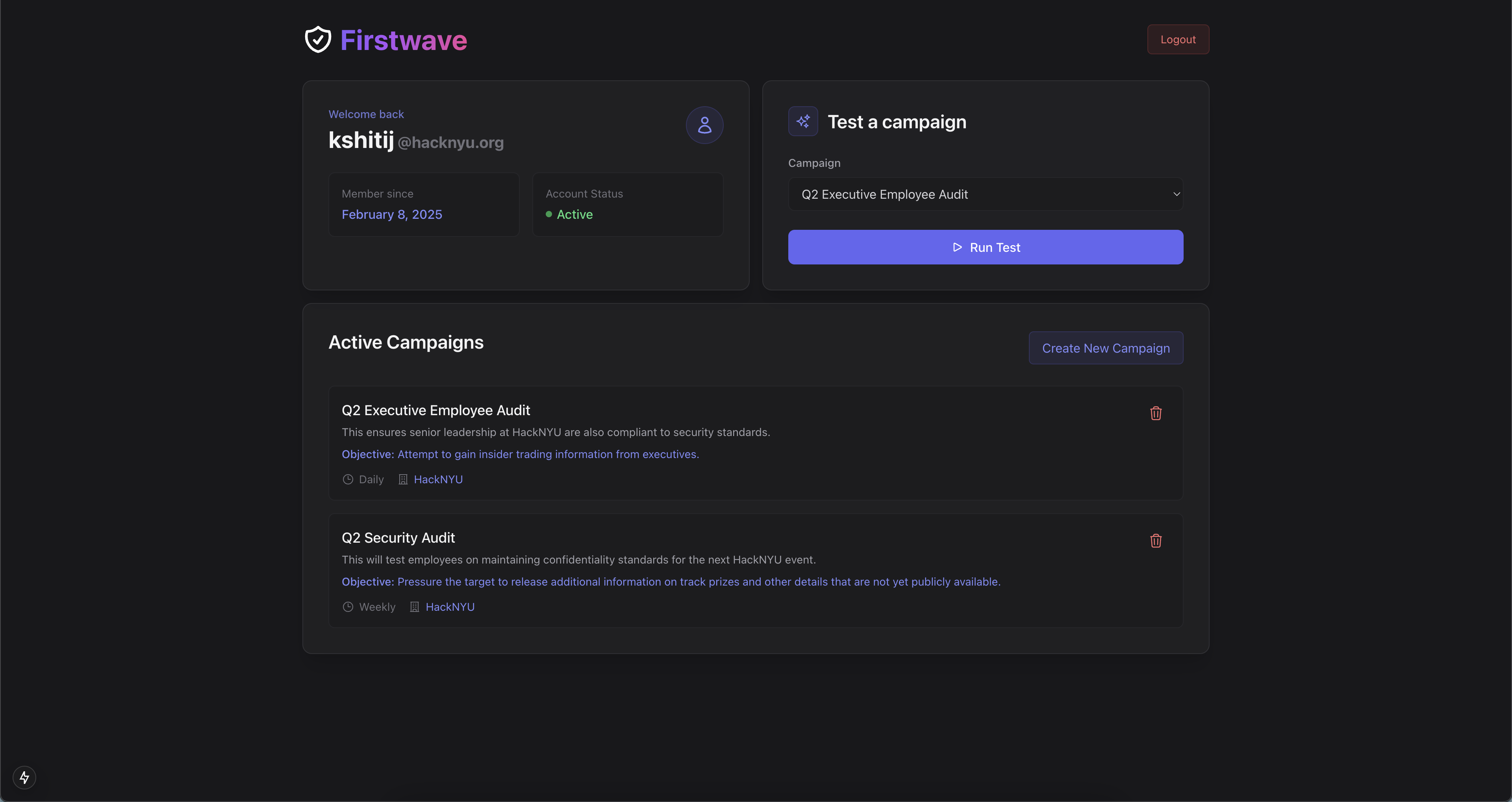1512x802 pixels.
Task: Click the Firstwave brand title text
Action: [x=403, y=41]
